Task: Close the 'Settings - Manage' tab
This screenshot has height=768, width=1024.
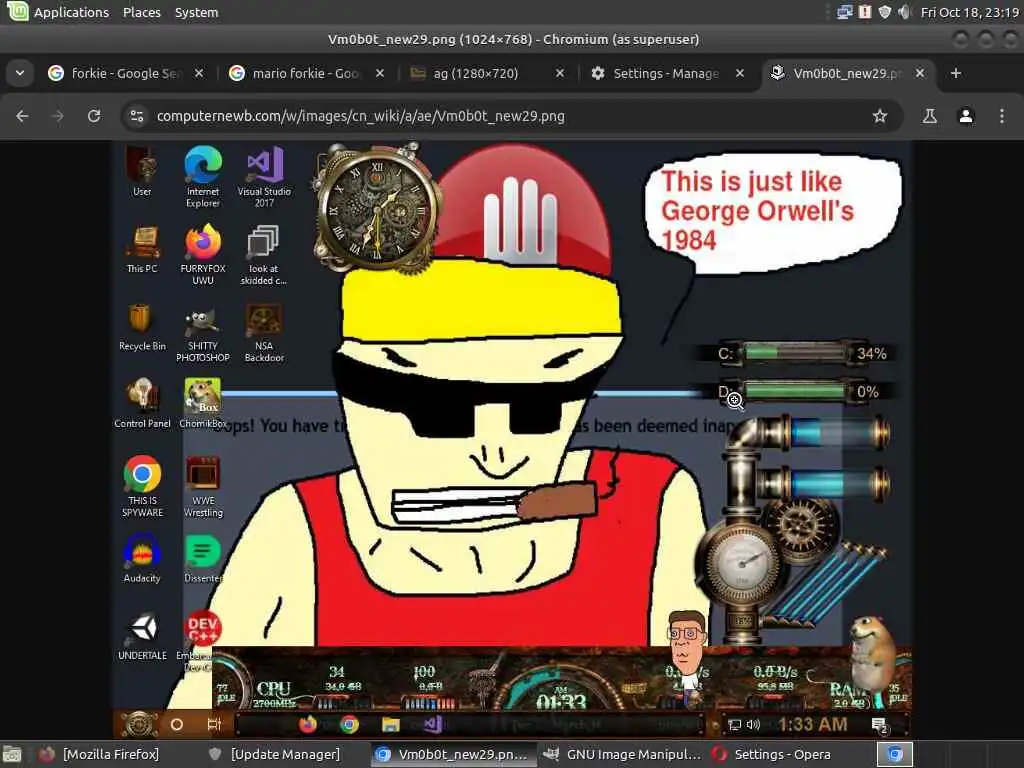Action: 740,73
